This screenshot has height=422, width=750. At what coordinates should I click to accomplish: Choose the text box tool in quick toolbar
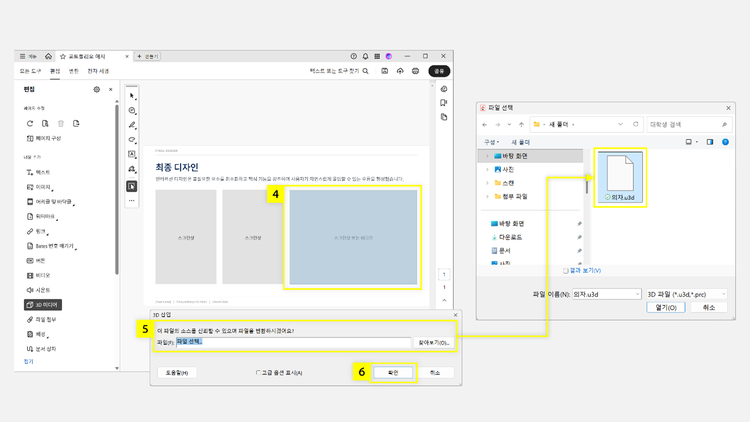click(132, 154)
